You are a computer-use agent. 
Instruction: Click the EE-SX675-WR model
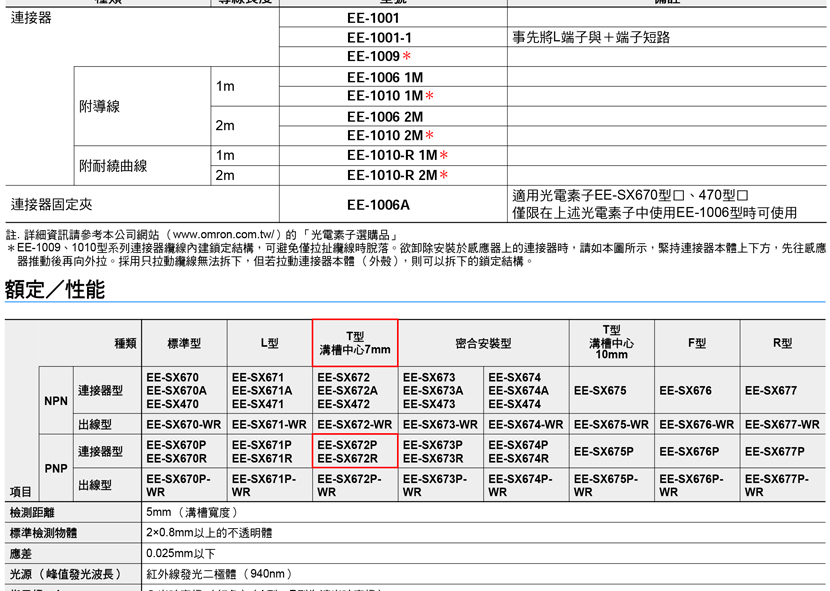point(611,425)
